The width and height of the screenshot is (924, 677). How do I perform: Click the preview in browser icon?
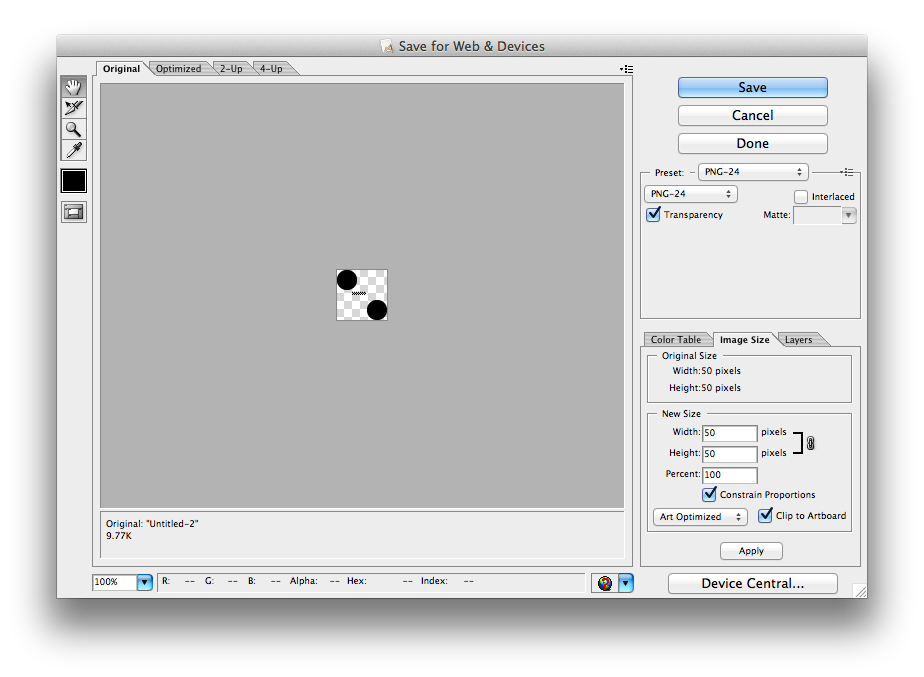[x=604, y=583]
